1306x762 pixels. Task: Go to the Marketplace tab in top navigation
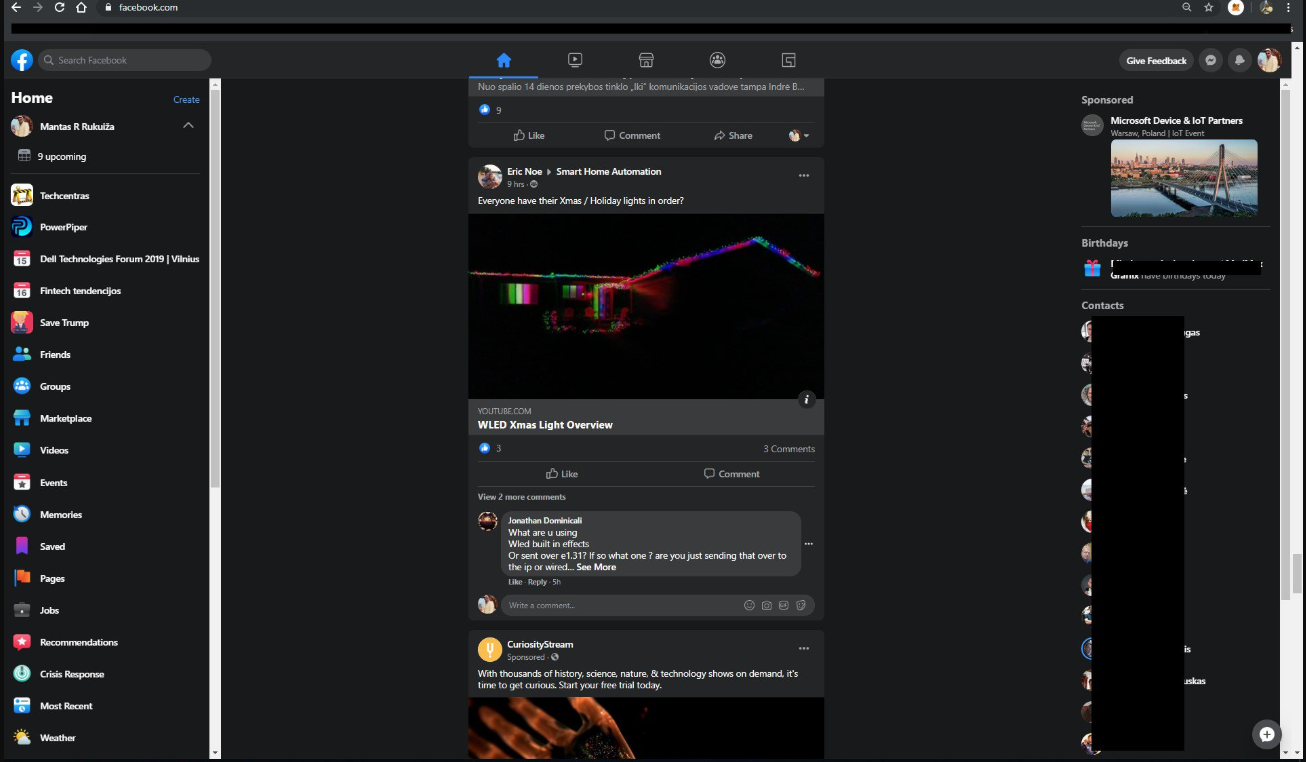pos(646,60)
